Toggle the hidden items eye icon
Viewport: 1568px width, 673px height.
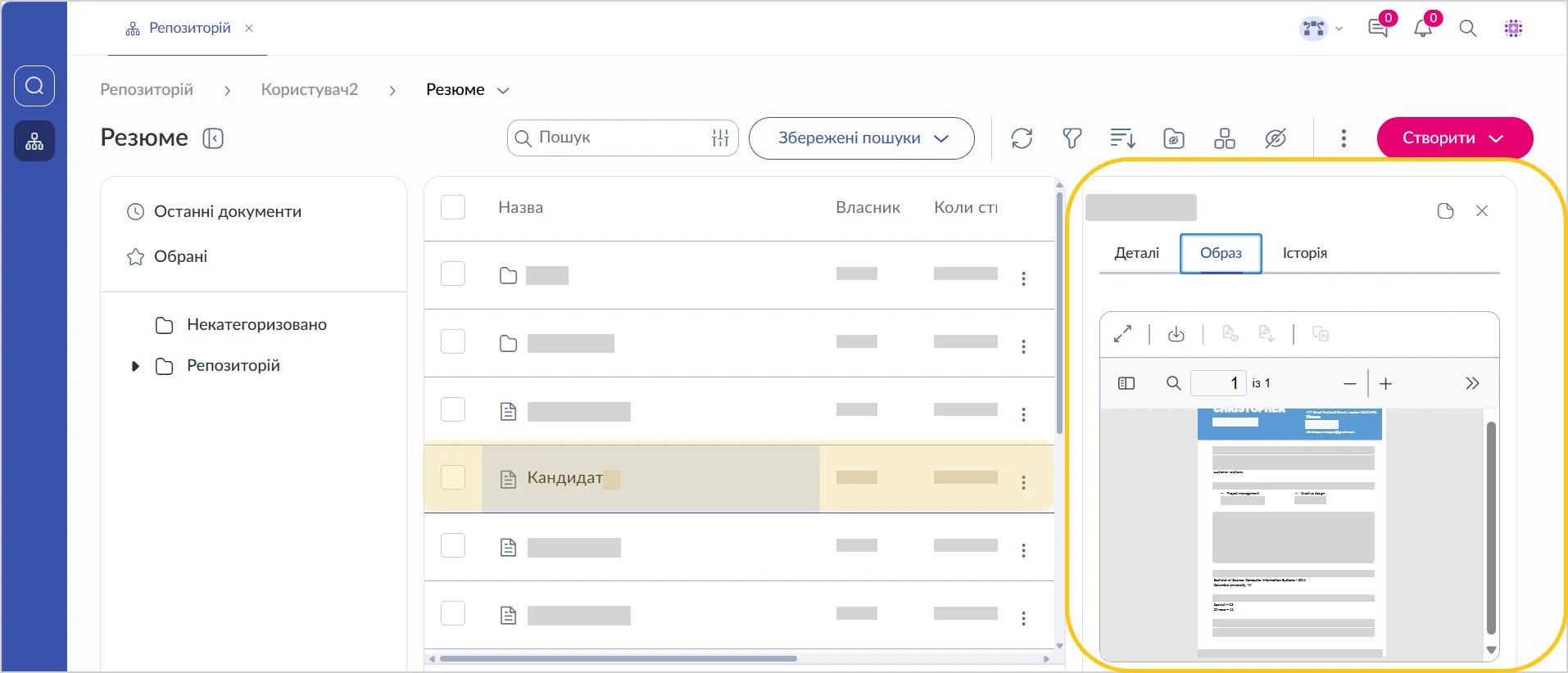(1275, 138)
